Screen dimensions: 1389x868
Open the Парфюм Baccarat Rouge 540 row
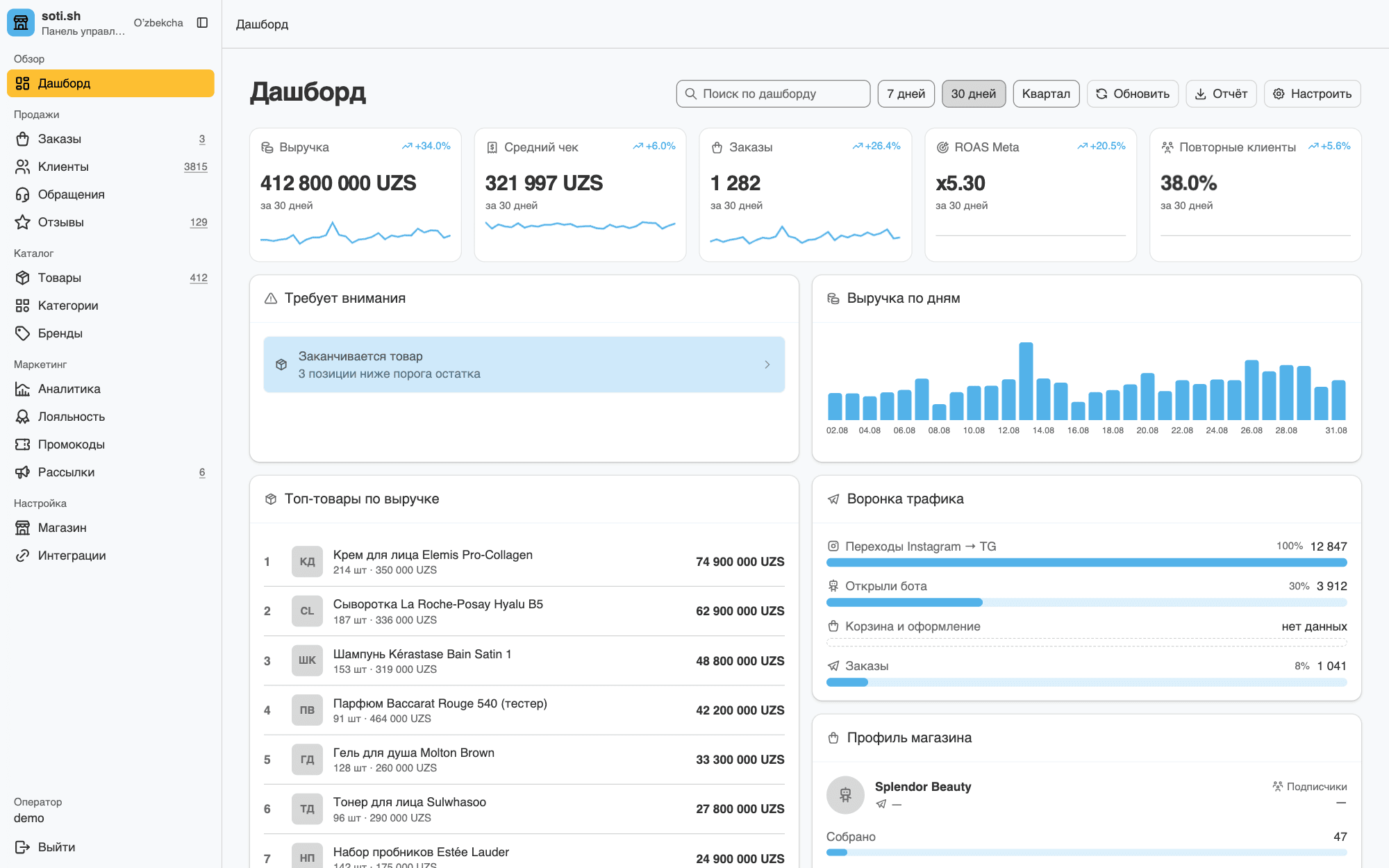pyautogui.click(x=524, y=710)
